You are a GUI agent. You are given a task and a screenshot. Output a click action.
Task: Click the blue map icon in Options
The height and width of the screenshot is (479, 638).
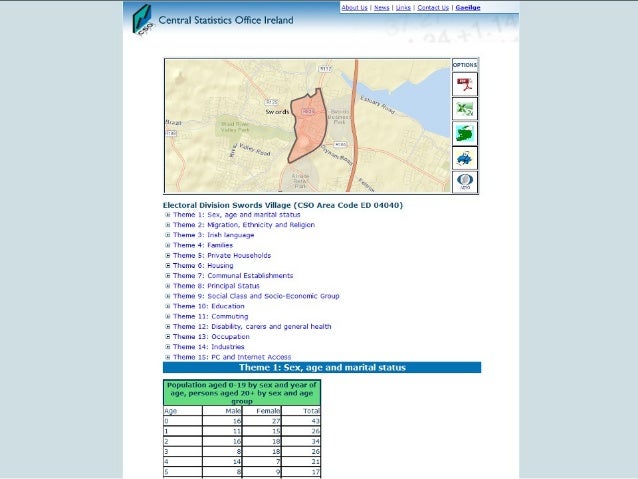coord(465,158)
